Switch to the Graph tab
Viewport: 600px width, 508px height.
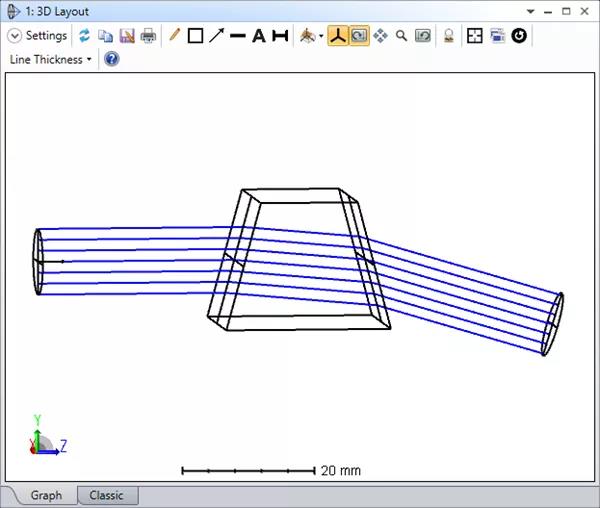[x=46, y=495]
